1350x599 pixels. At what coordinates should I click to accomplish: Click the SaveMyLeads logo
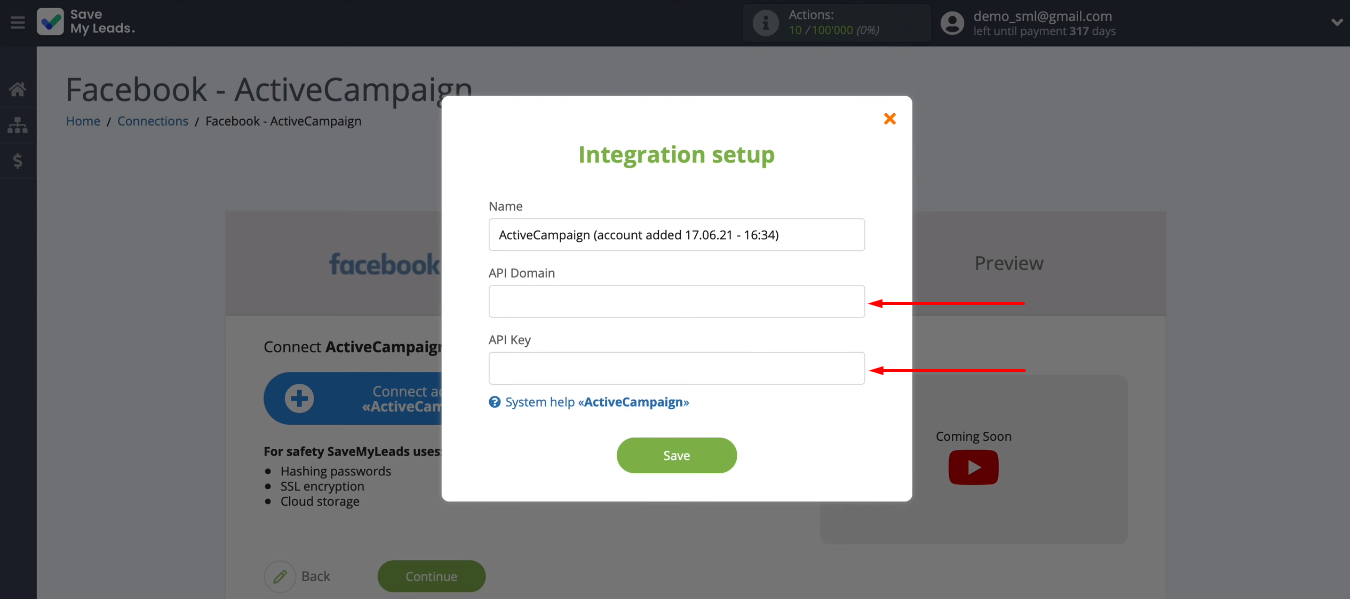point(86,22)
